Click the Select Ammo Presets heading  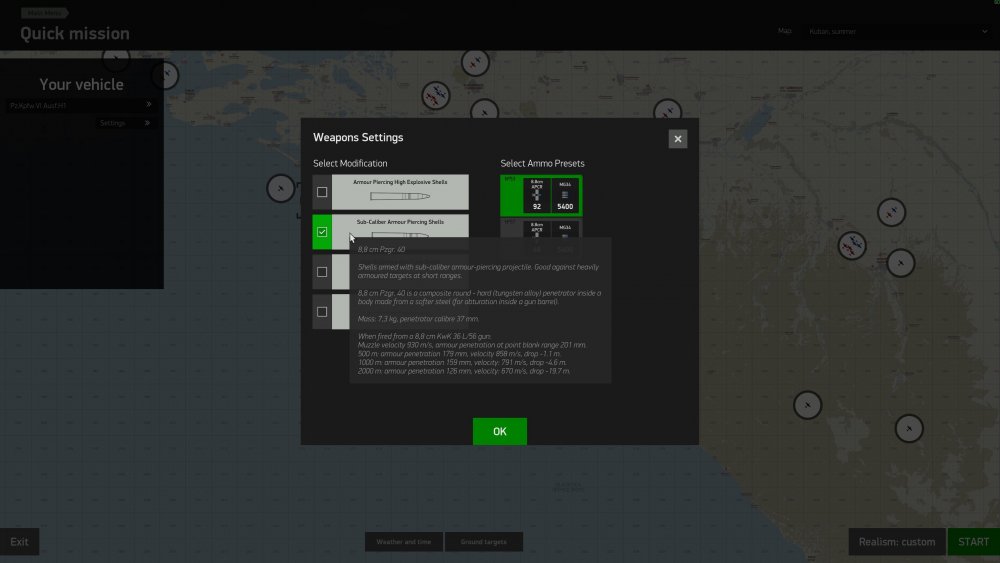click(542, 163)
